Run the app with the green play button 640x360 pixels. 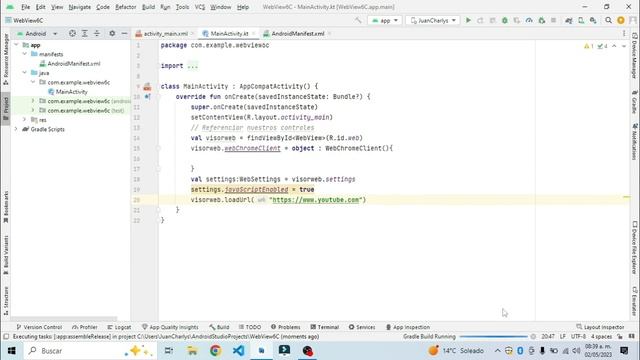468,20
